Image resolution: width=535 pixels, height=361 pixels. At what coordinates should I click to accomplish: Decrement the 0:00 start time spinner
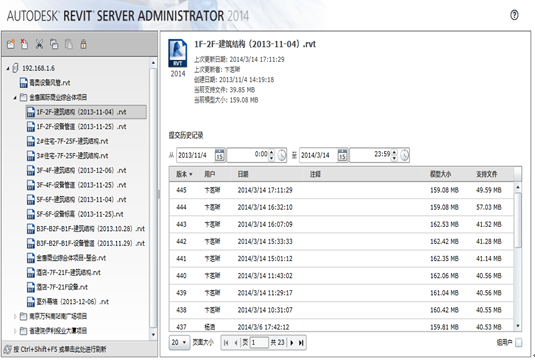click(272, 158)
